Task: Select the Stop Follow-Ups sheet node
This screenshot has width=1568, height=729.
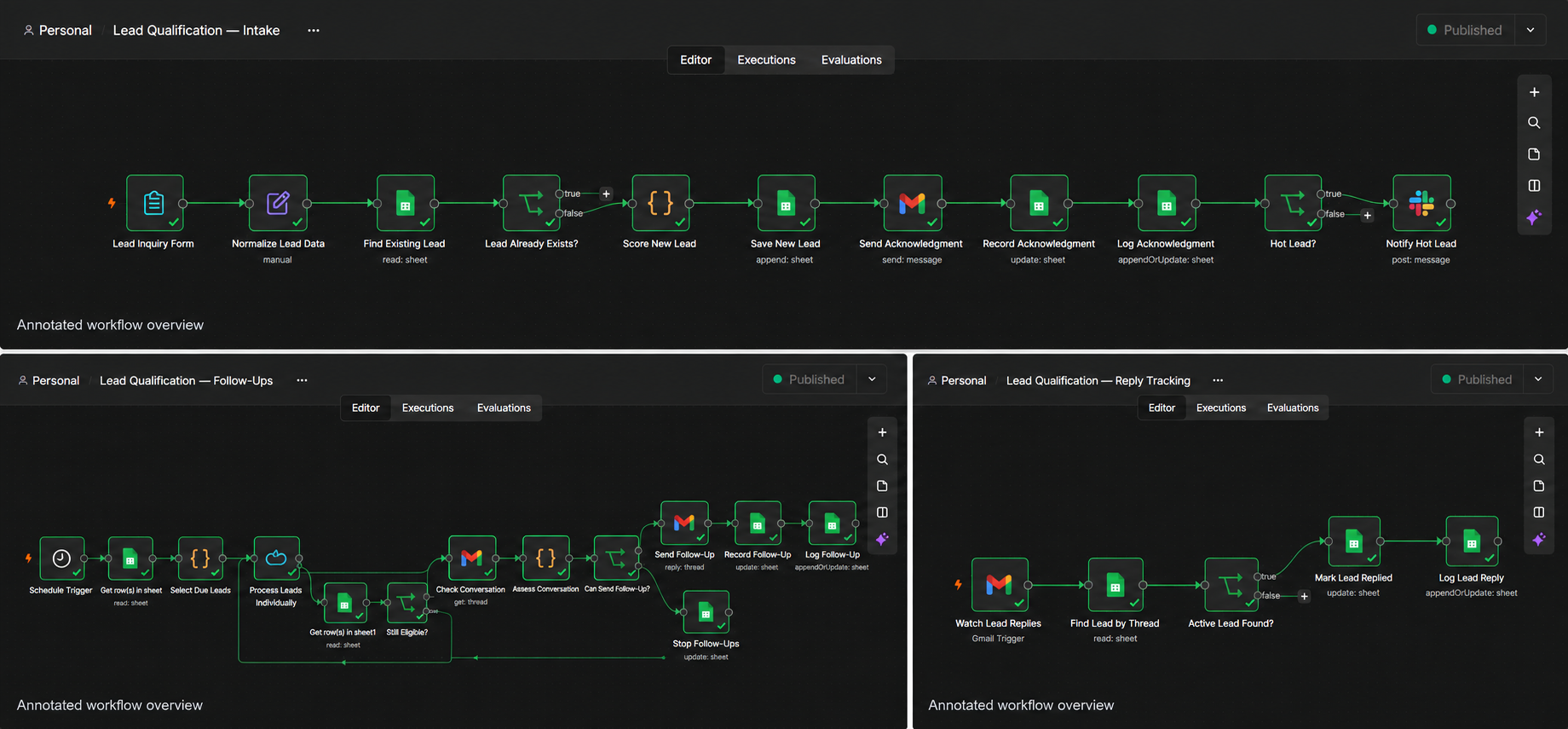Action: 706,613
